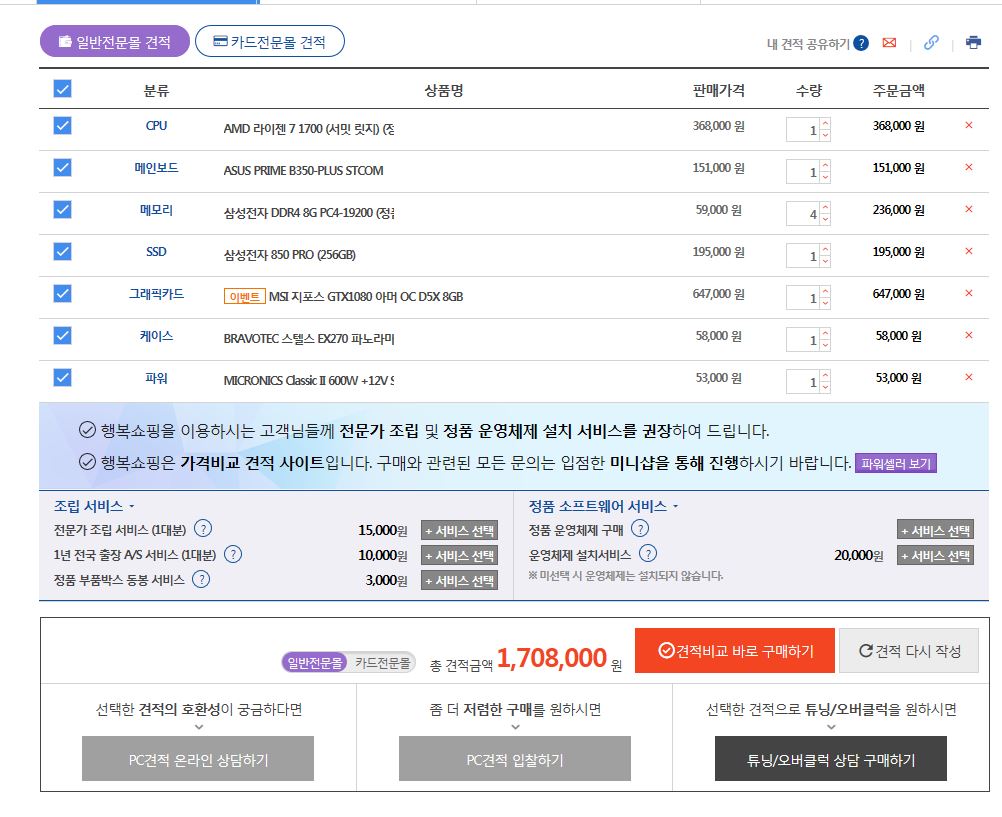1002x817 pixels.
Task: Click 튜닝/오버클럭 상담 구매하기 button
Action: click(x=831, y=759)
